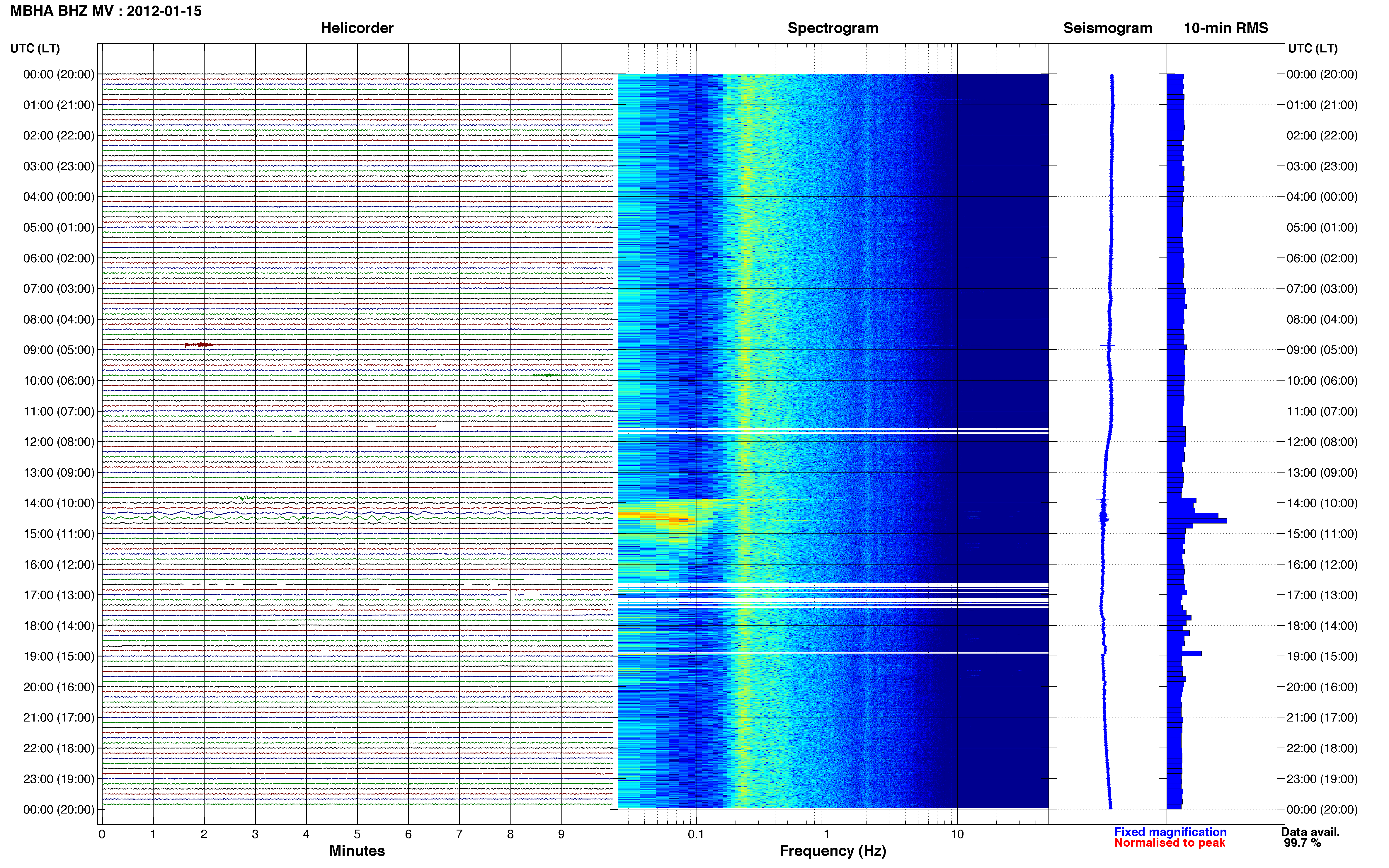This screenshot has height=868, width=1389.
Task: Click Minutes axis tick '8'
Action: point(510,835)
